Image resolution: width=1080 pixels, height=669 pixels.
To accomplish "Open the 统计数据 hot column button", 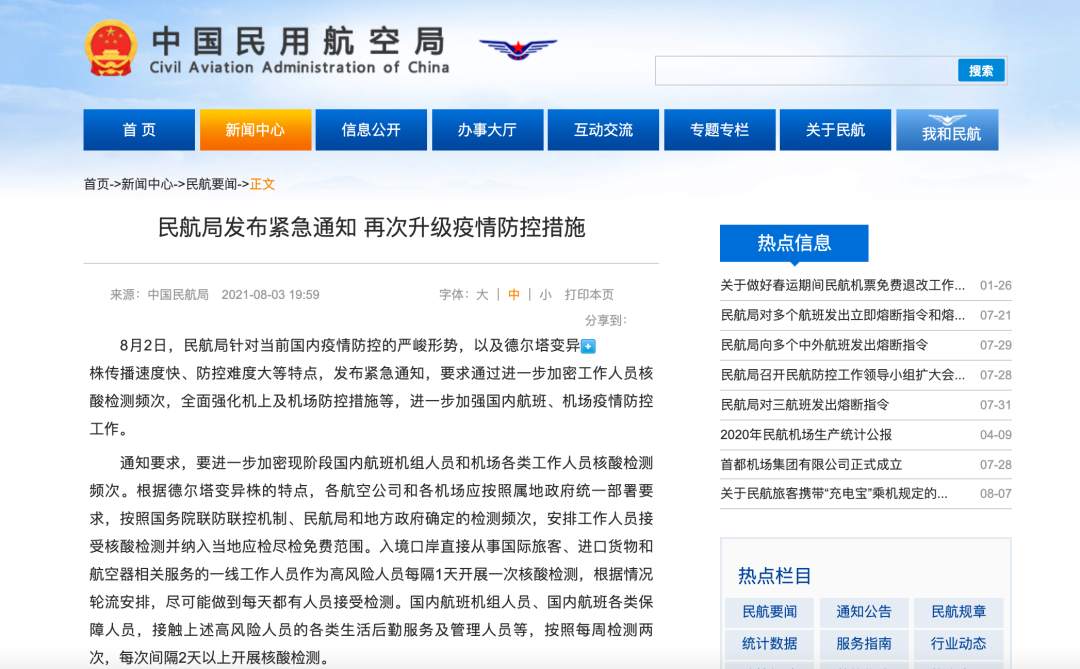I will coord(769,644).
